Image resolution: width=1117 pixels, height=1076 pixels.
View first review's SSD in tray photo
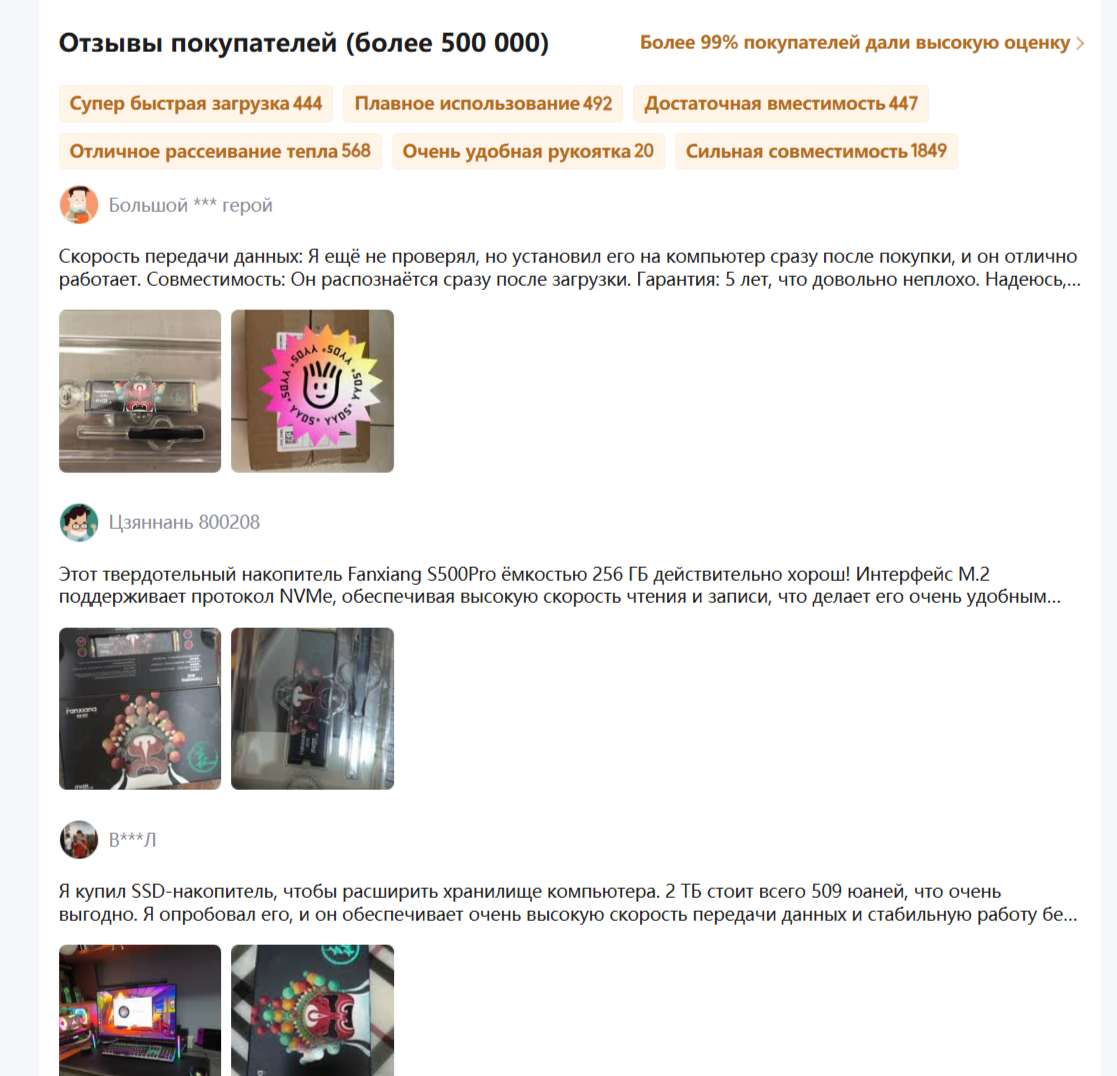point(140,391)
